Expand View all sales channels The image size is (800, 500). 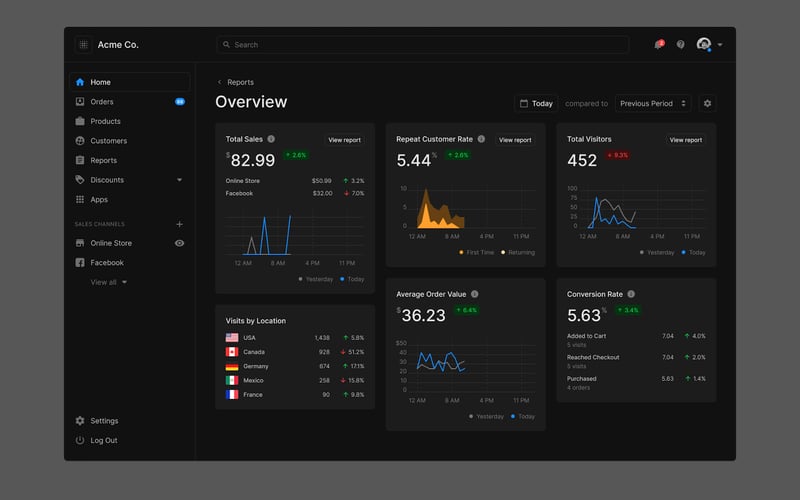pyautogui.click(x=109, y=282)
